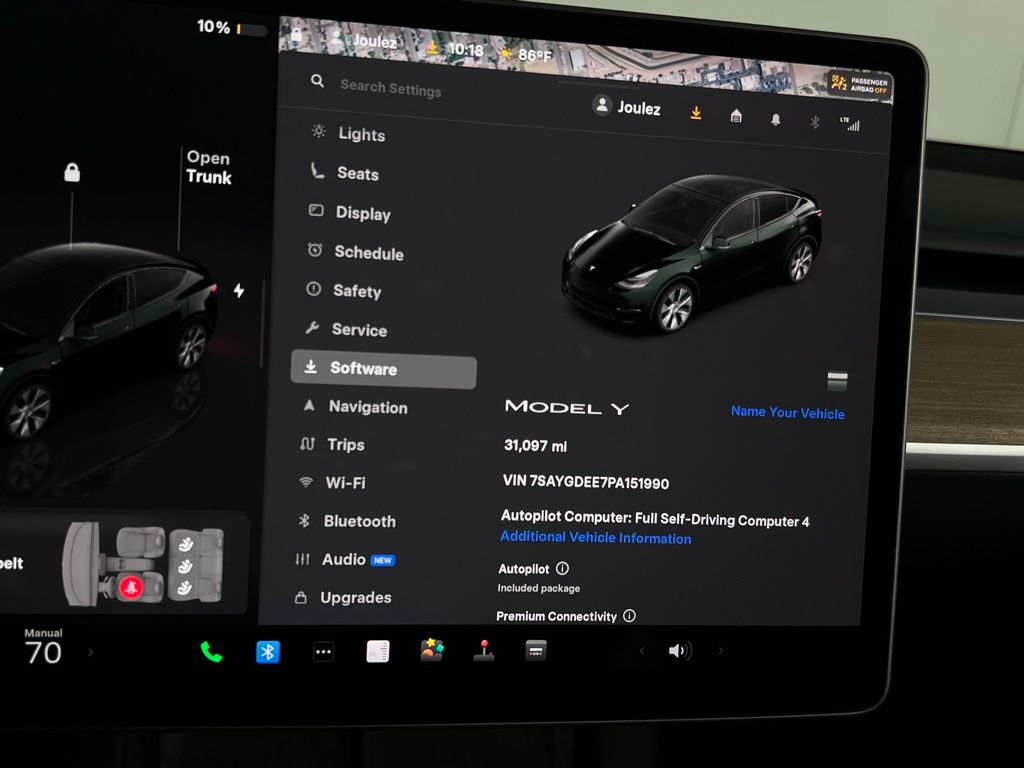1024x768 pixels.
Task: Tap the charge port lightning icon
Action: pyautogui.click(x=239, y=290)
